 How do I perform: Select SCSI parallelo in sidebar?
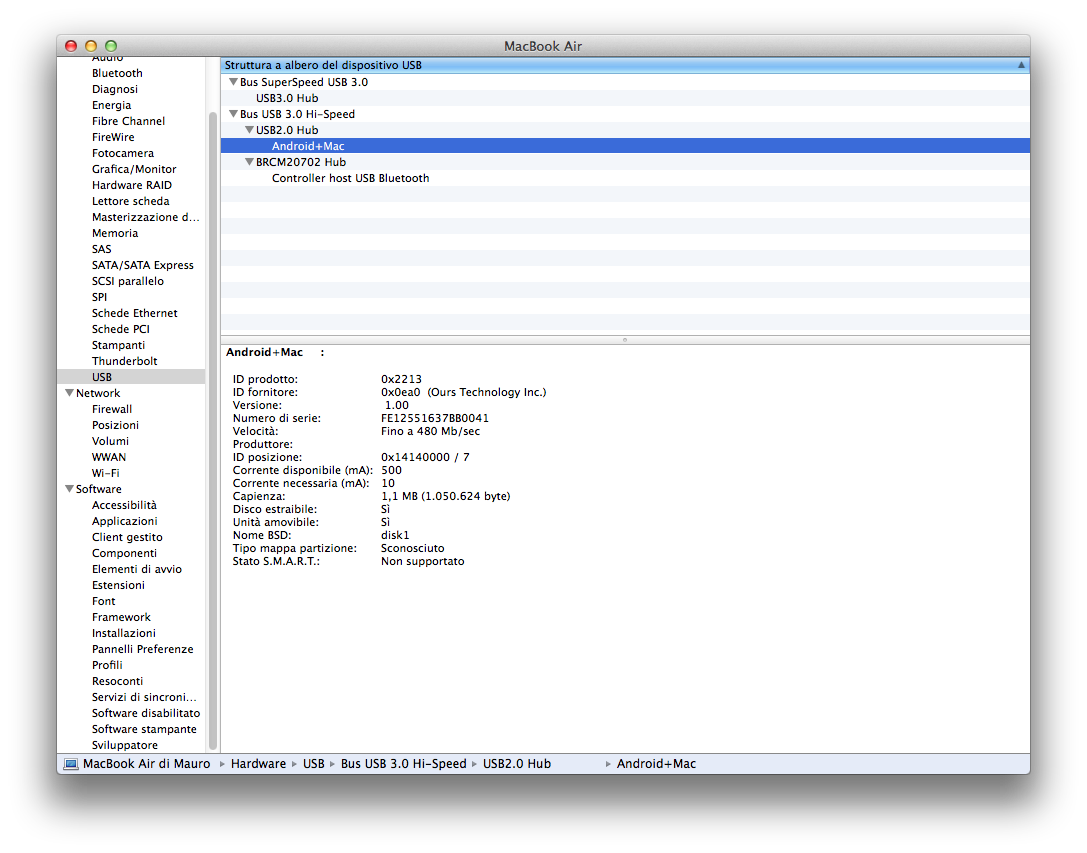[x=128, y=281]
